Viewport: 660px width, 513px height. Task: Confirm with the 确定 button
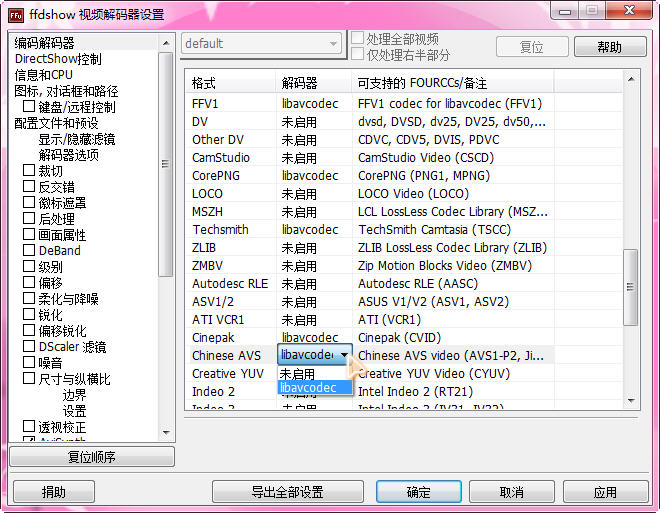419,492
